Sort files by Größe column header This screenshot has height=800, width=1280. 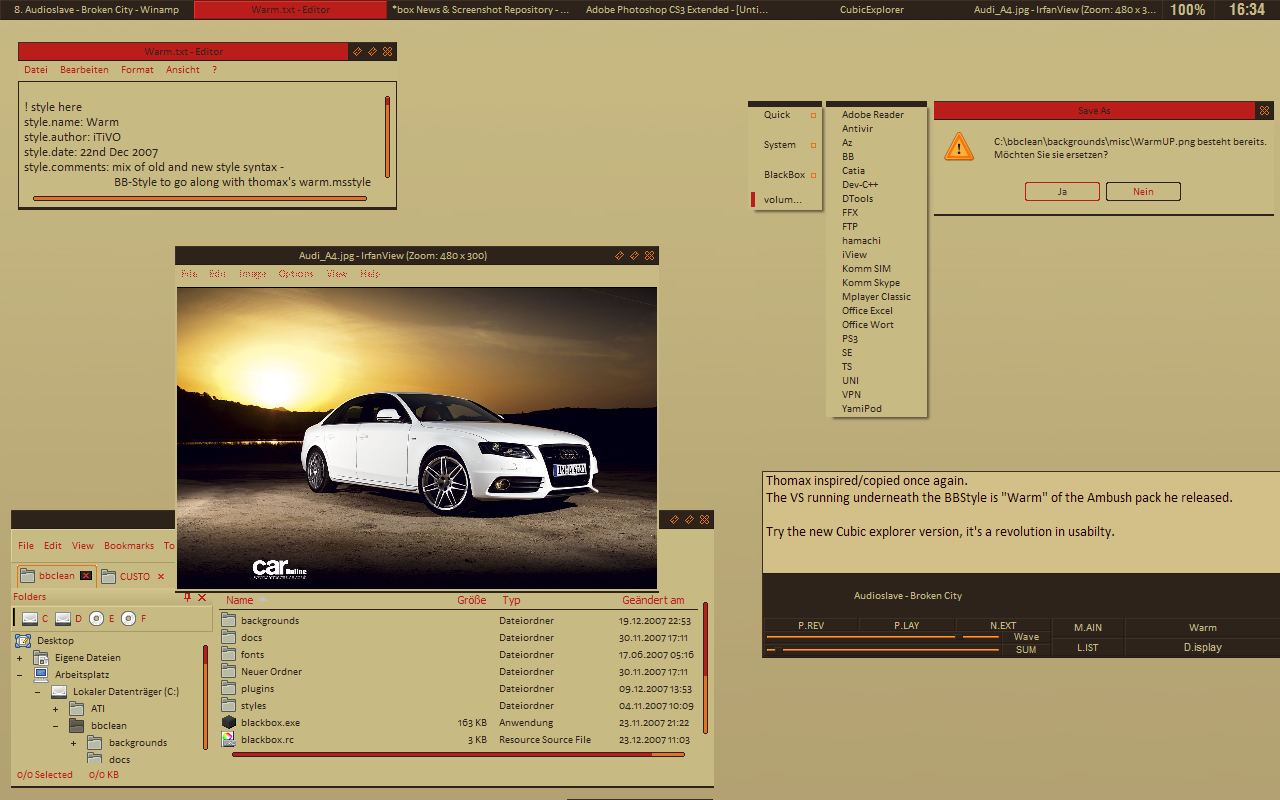(472, 600)
